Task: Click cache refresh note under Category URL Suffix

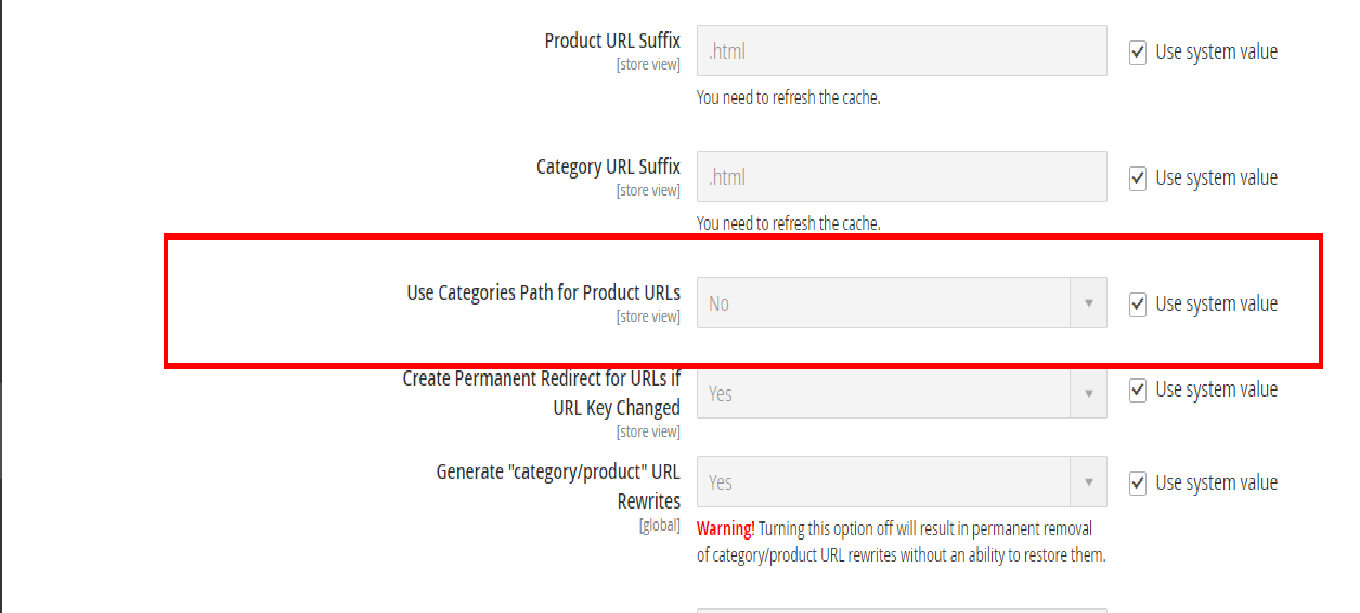Action: tap(788, 223)
